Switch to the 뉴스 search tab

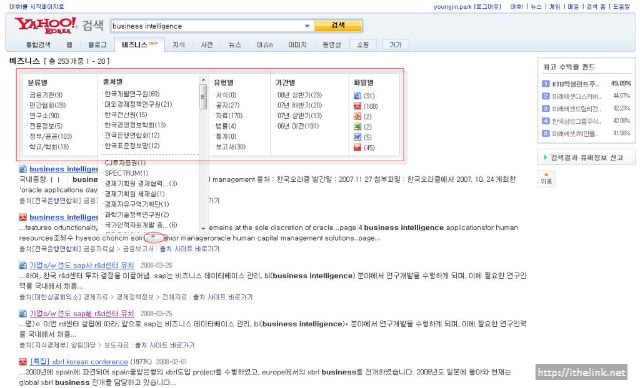pyautogui.click(x=235, y=45)
